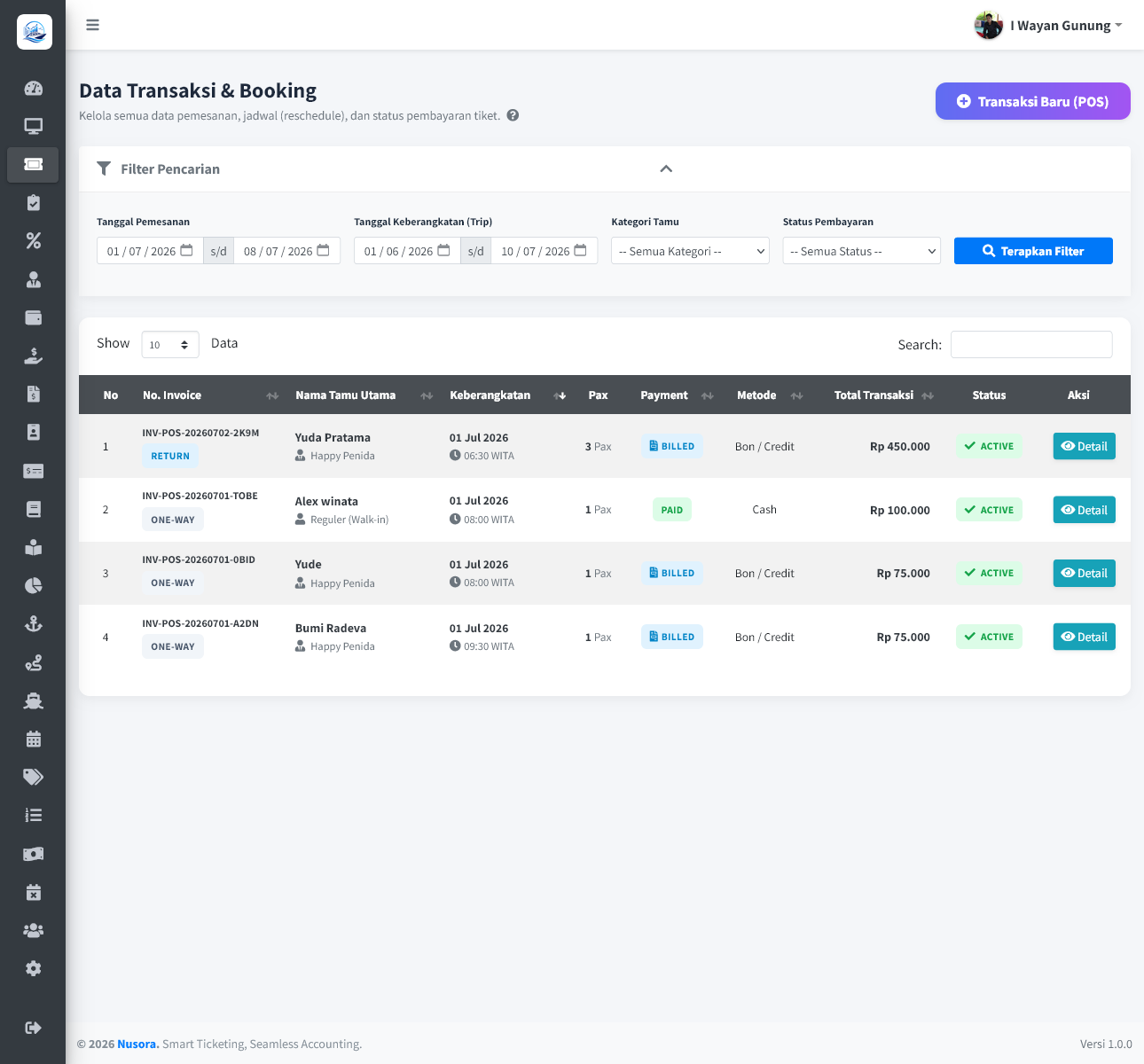The height and width of the screenshot is (1064, 1144).
Task: Open the calendar schedule icon in sidebar
Action: click(33, 739)
